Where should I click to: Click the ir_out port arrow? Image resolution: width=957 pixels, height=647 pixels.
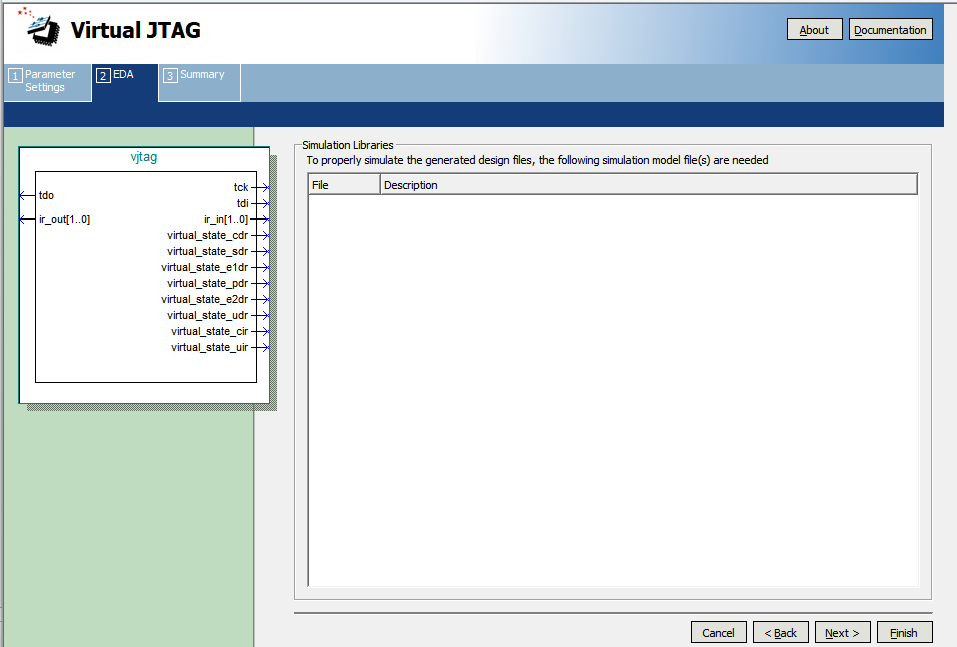(x=26, y=219)
